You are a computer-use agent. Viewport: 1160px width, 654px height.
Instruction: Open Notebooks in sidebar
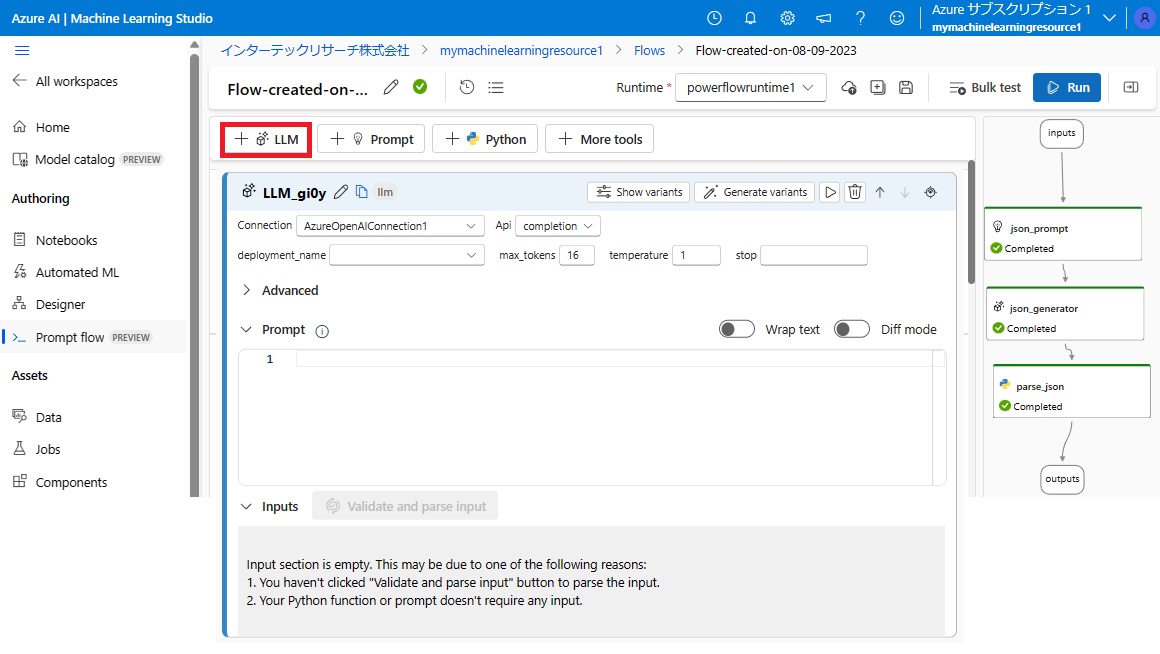click(x=66, y=240)
